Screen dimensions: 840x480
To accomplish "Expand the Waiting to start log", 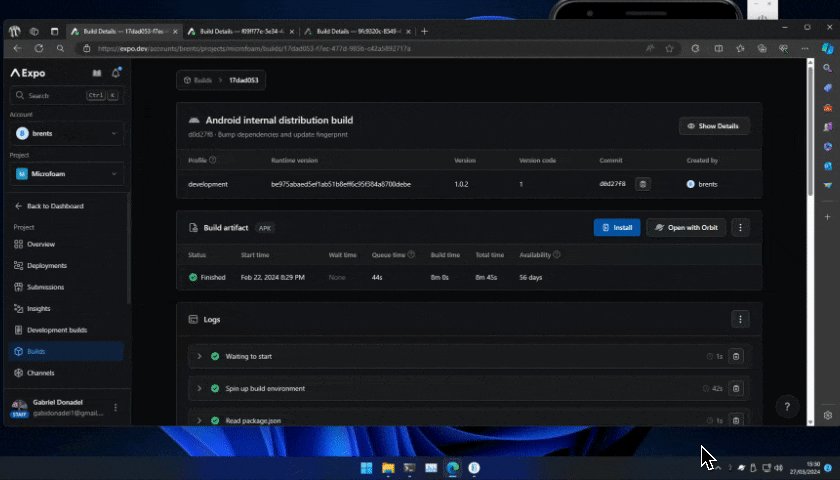I will pos(199,356).
